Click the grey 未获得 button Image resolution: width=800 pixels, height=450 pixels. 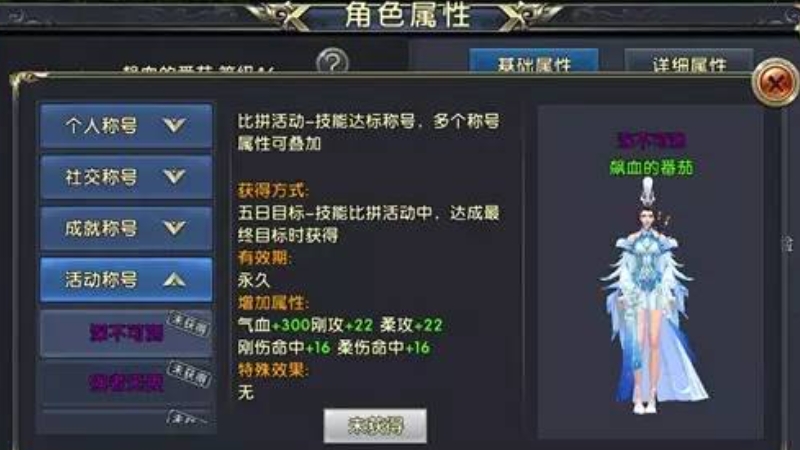point(375,426)
